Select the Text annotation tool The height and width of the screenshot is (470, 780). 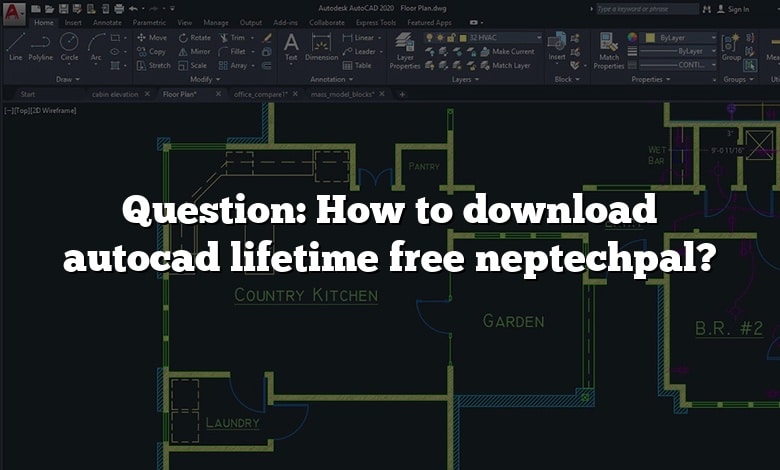coord(291,47)
